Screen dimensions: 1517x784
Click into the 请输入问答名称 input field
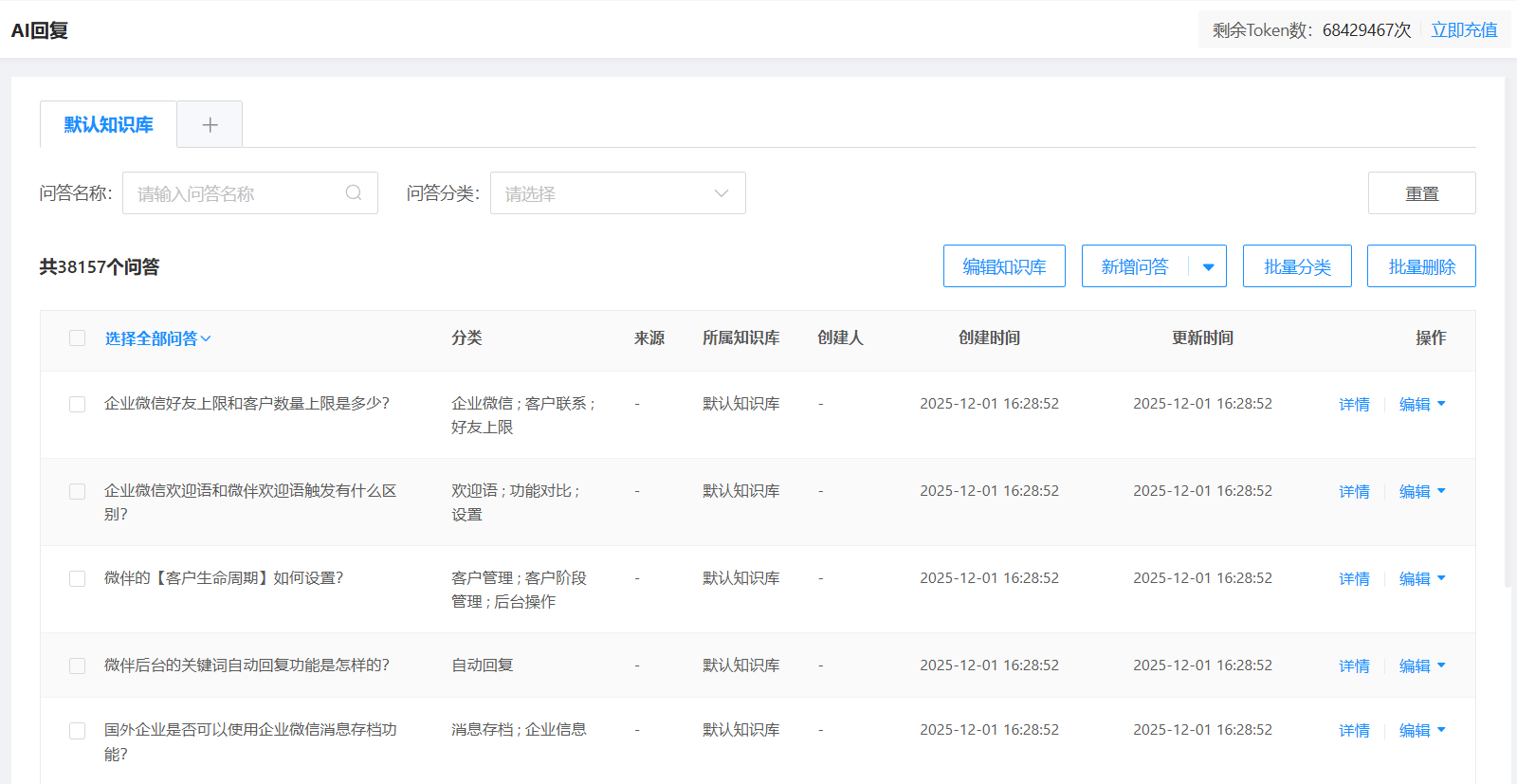point(237,193)
